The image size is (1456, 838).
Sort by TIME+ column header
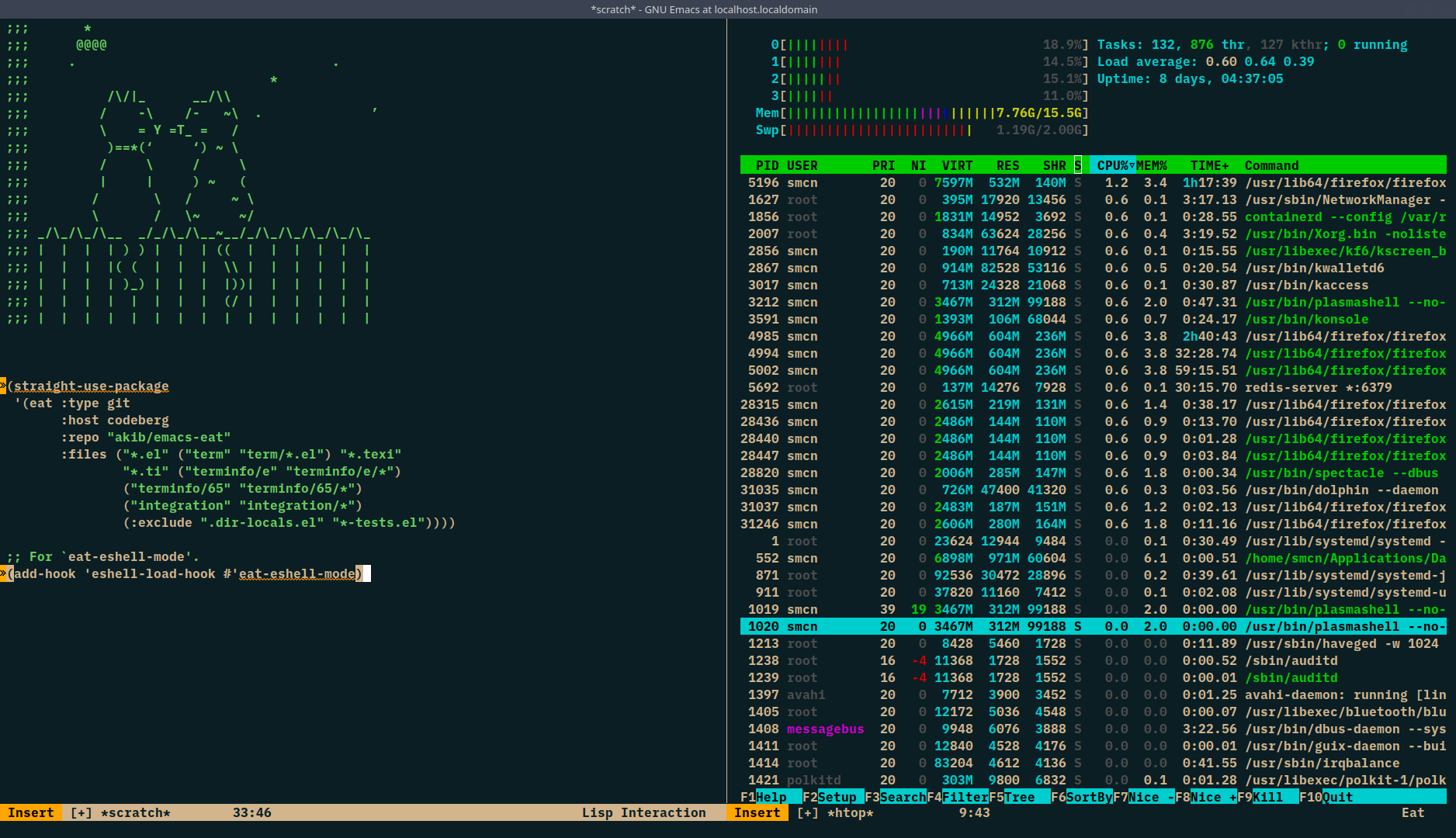[x=1209, y=165]
